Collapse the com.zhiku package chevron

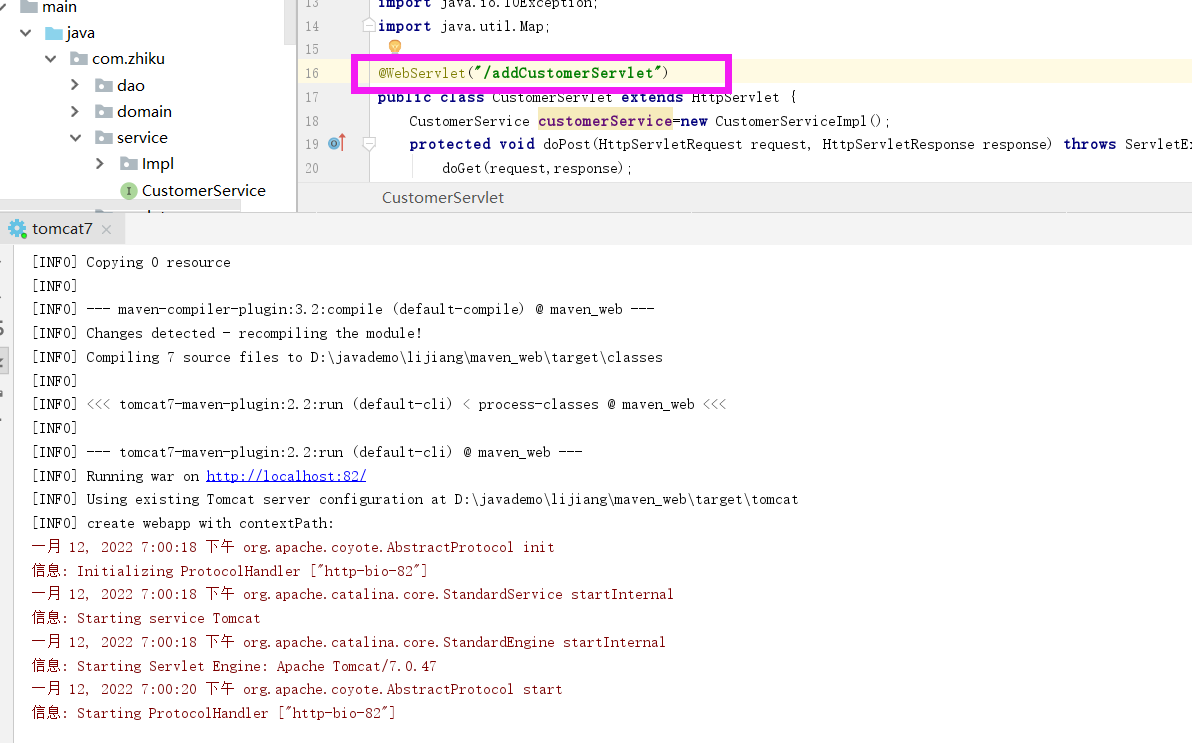point(50,59)
